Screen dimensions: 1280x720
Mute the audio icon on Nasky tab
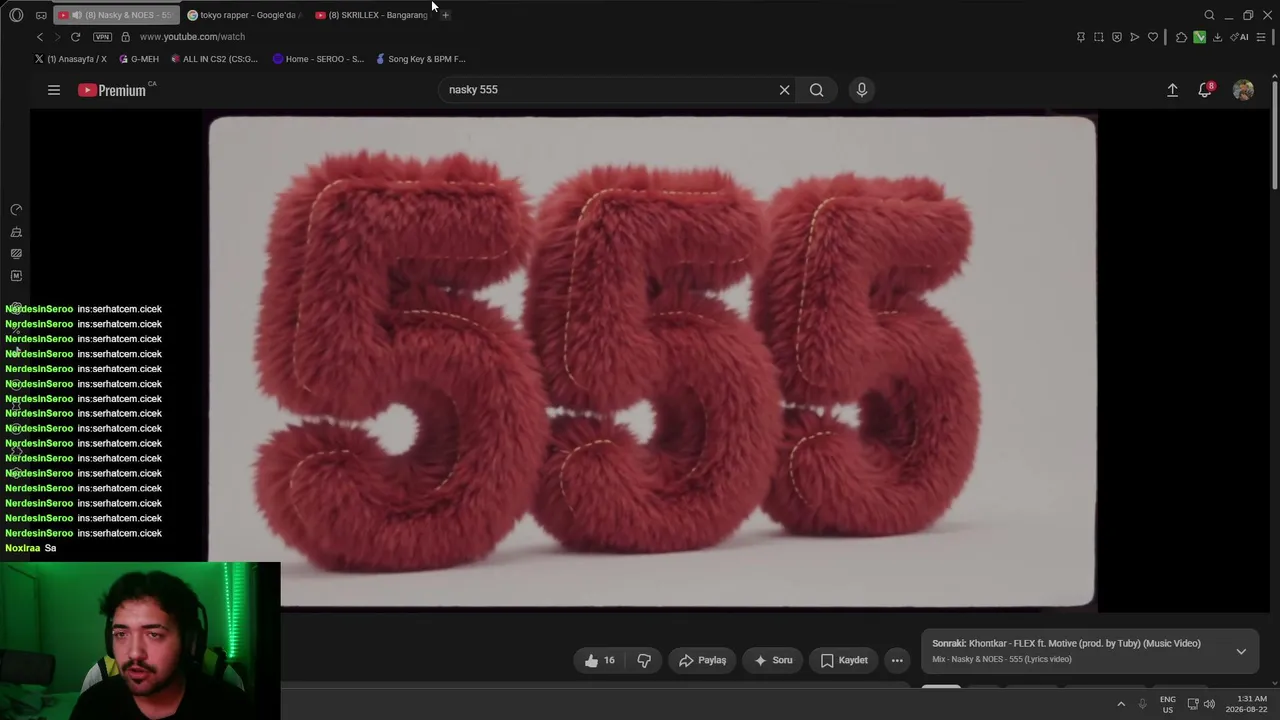(x=77, y=15)
